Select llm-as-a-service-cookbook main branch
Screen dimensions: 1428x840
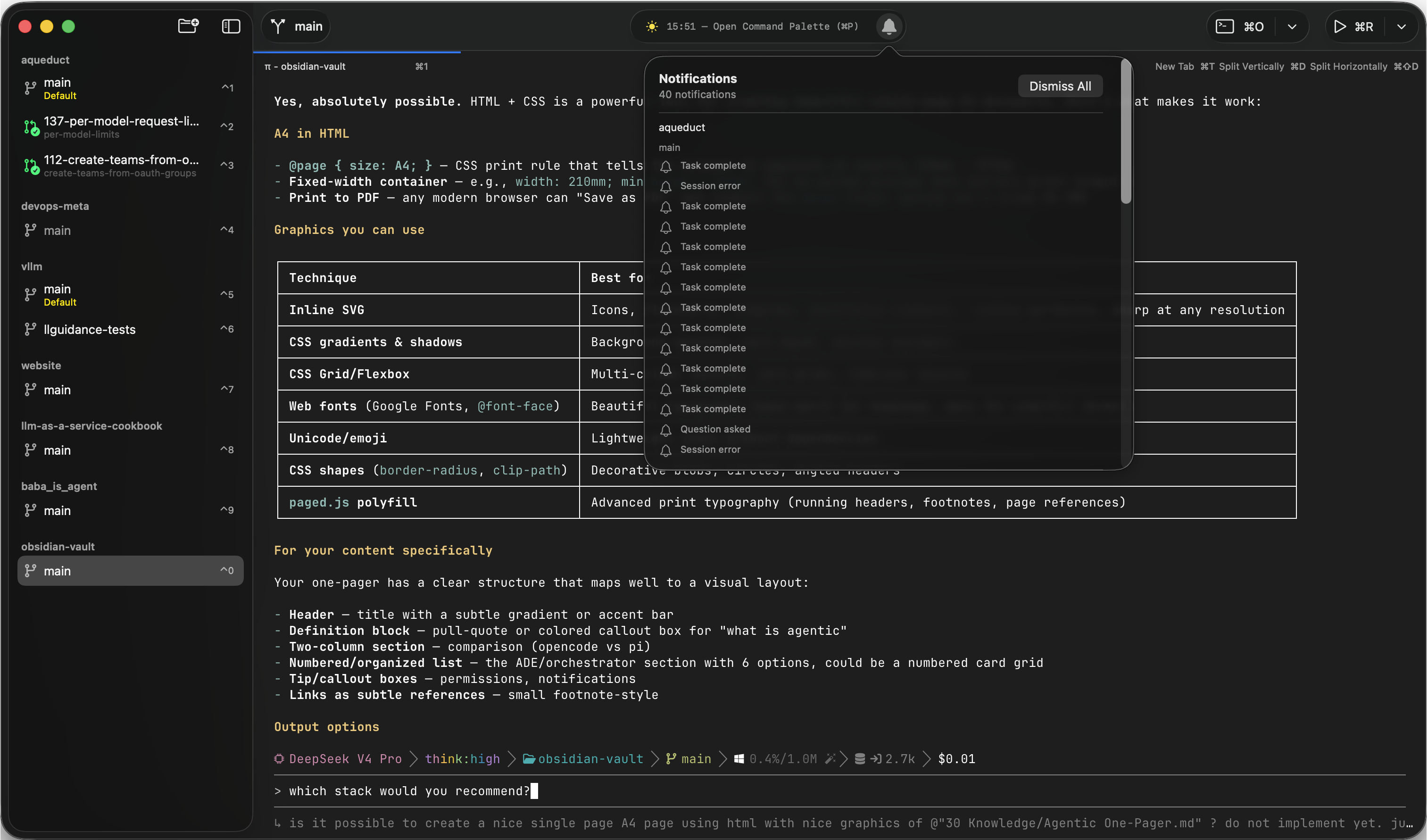[130, 450]
